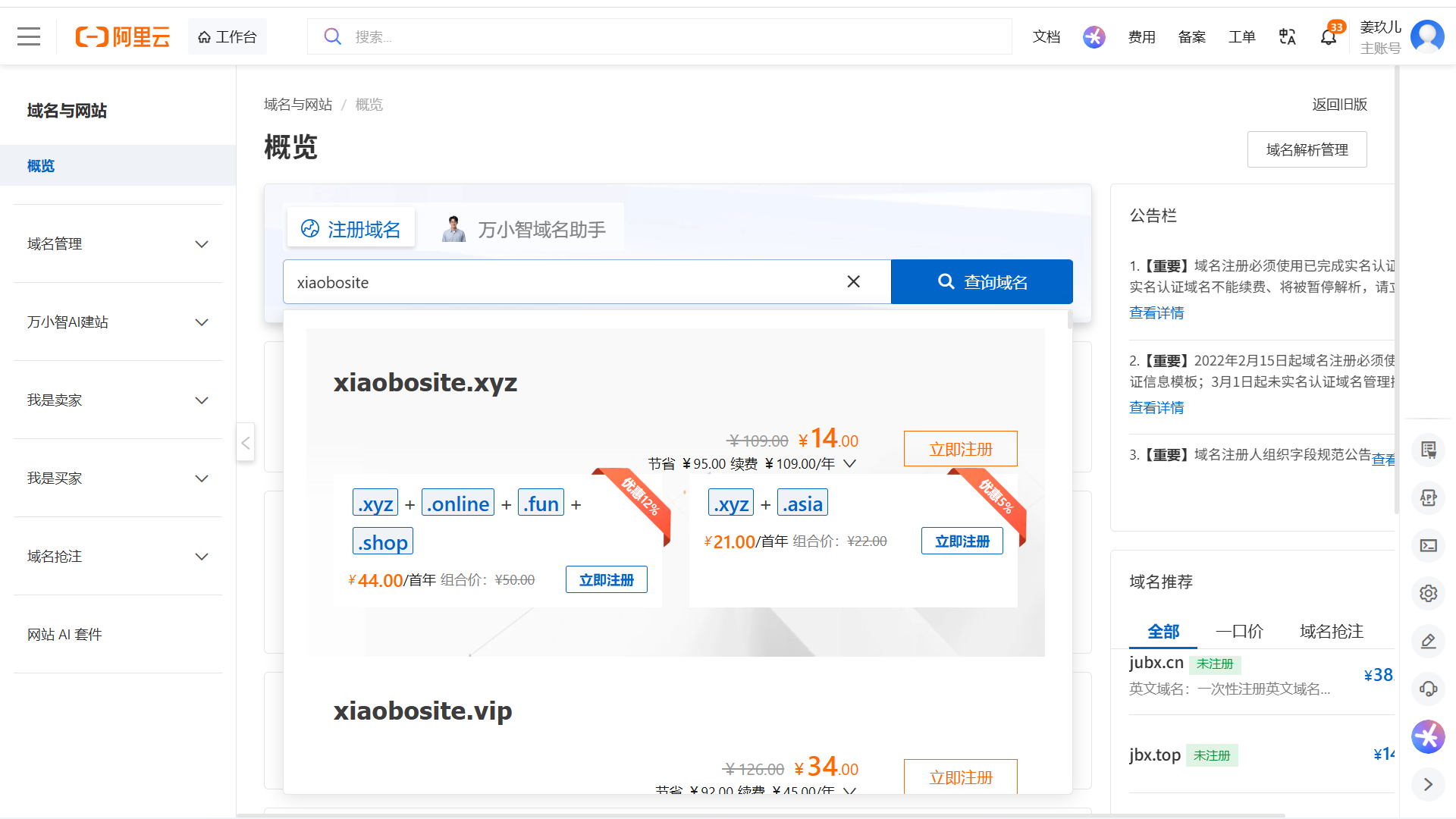Image resolution: width=1456 pixels, height=819 pixels.
Task: Click the AI assistant icon in the top bar
Action: pyautogui.click(x=1094, y=36)
